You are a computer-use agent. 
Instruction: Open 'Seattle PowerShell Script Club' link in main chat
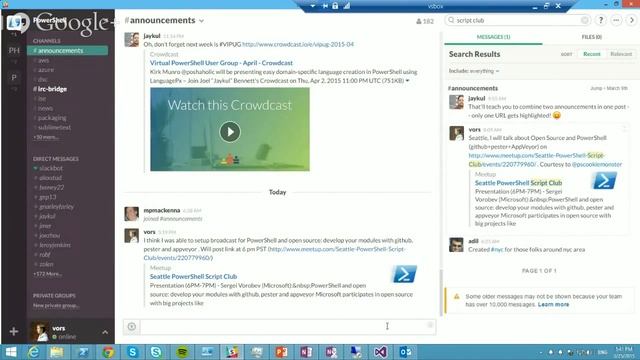(x=193, y=276)
